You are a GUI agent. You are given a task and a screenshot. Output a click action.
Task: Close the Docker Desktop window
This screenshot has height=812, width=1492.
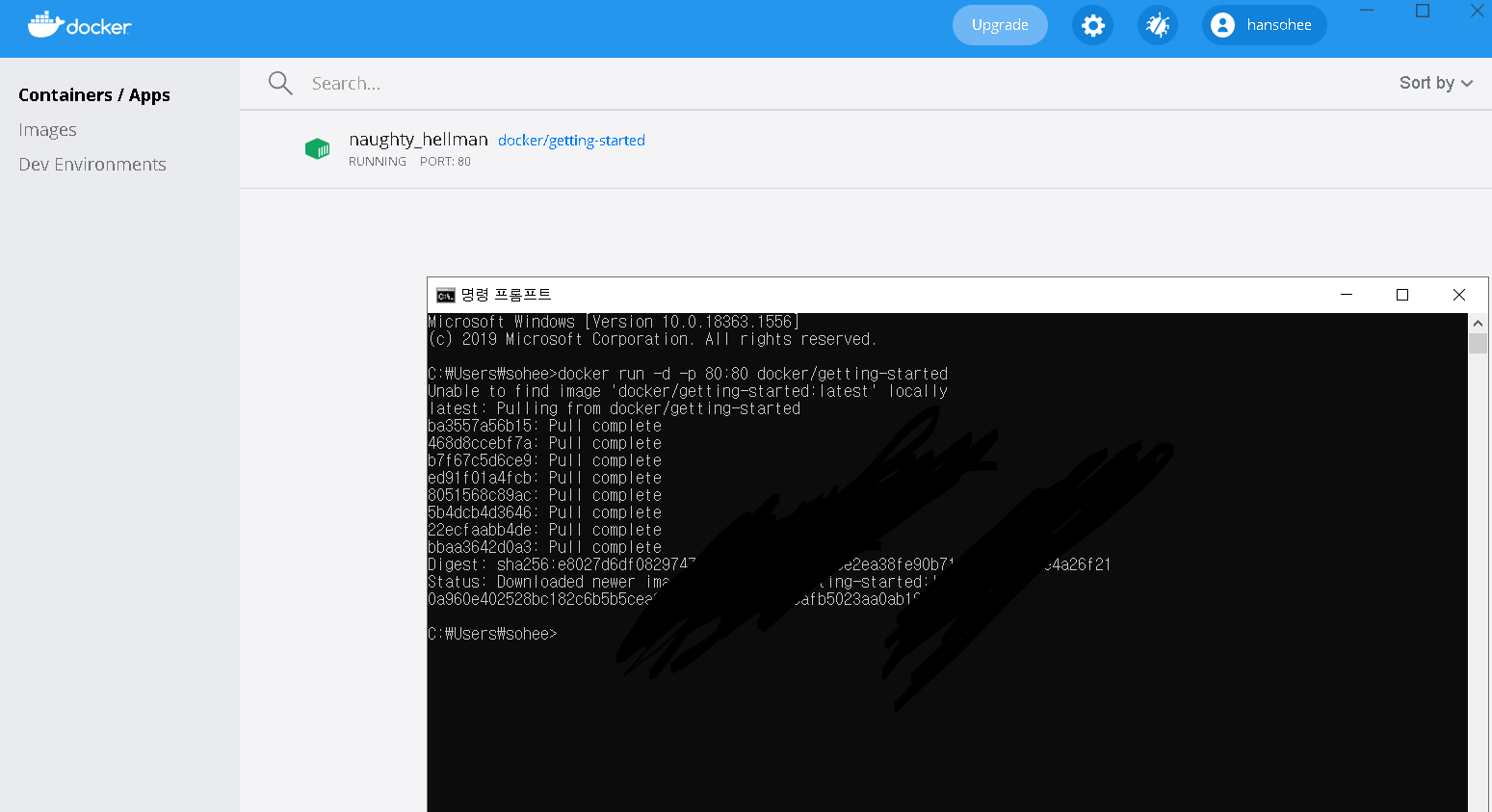[x=1477, y=11]
